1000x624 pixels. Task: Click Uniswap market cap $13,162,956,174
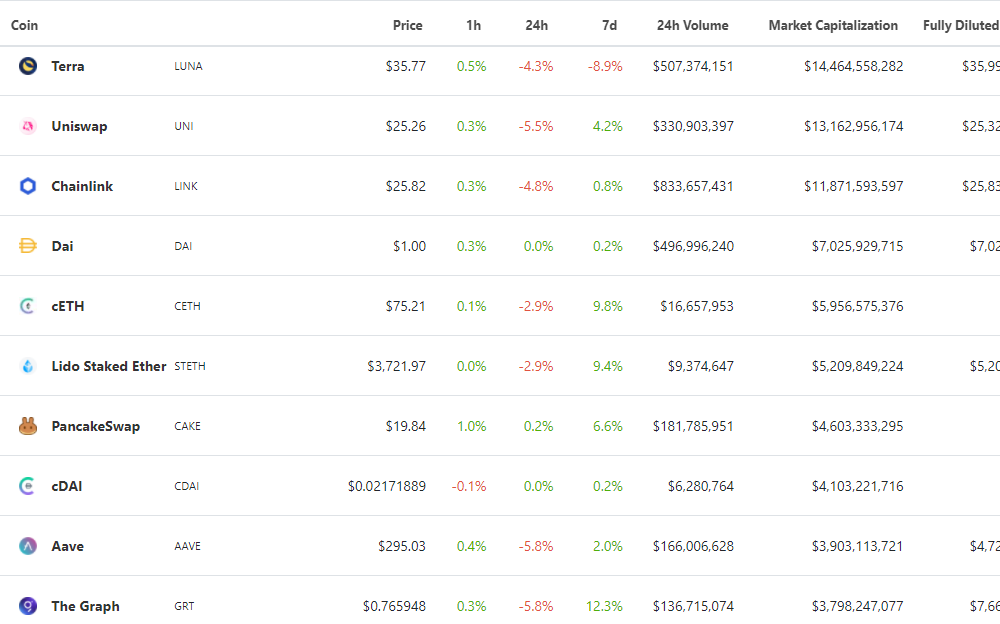[x=853, y=126]
